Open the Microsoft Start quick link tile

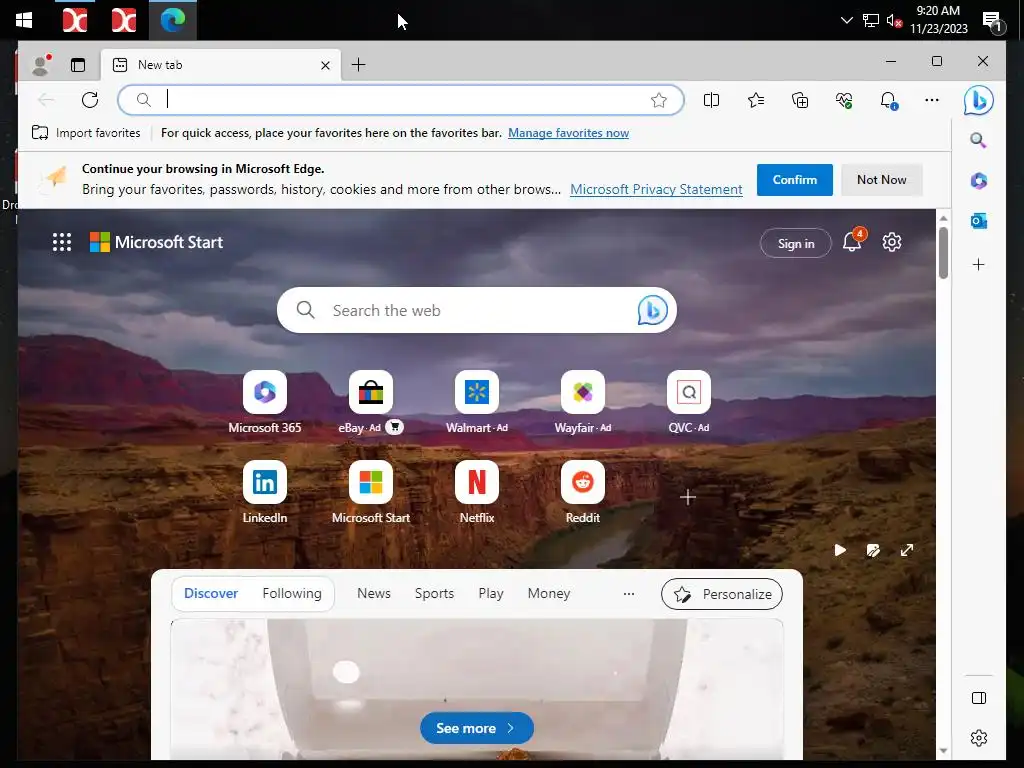[370, 492]
